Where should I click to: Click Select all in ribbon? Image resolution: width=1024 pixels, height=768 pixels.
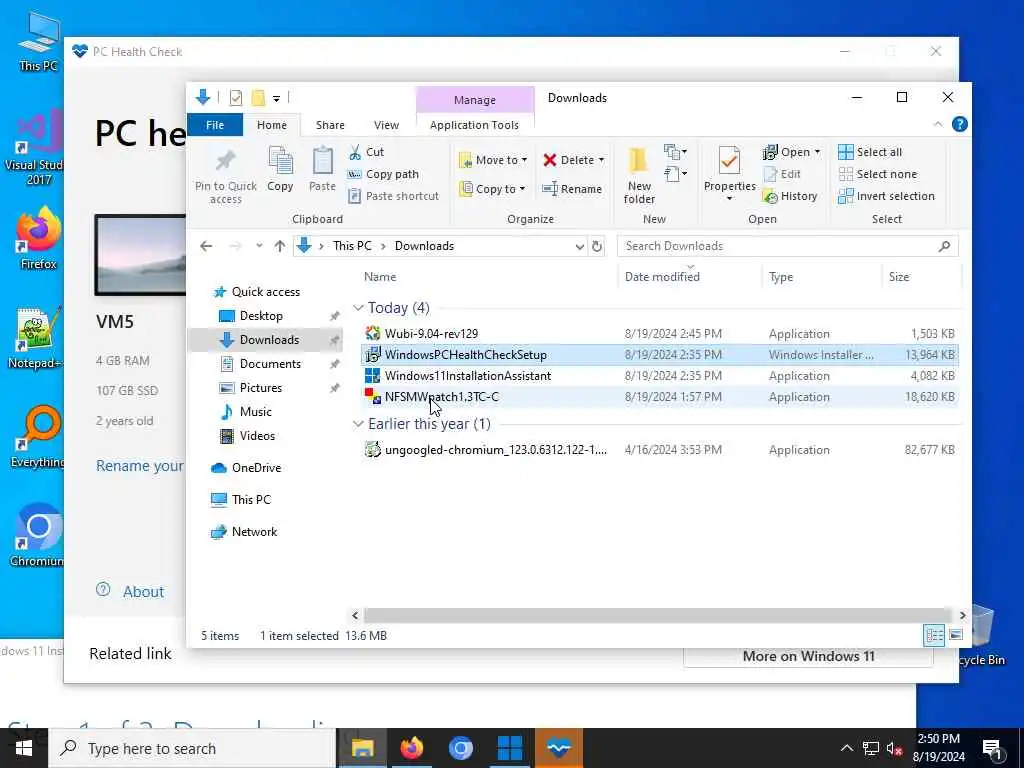[x=870, y=152]
